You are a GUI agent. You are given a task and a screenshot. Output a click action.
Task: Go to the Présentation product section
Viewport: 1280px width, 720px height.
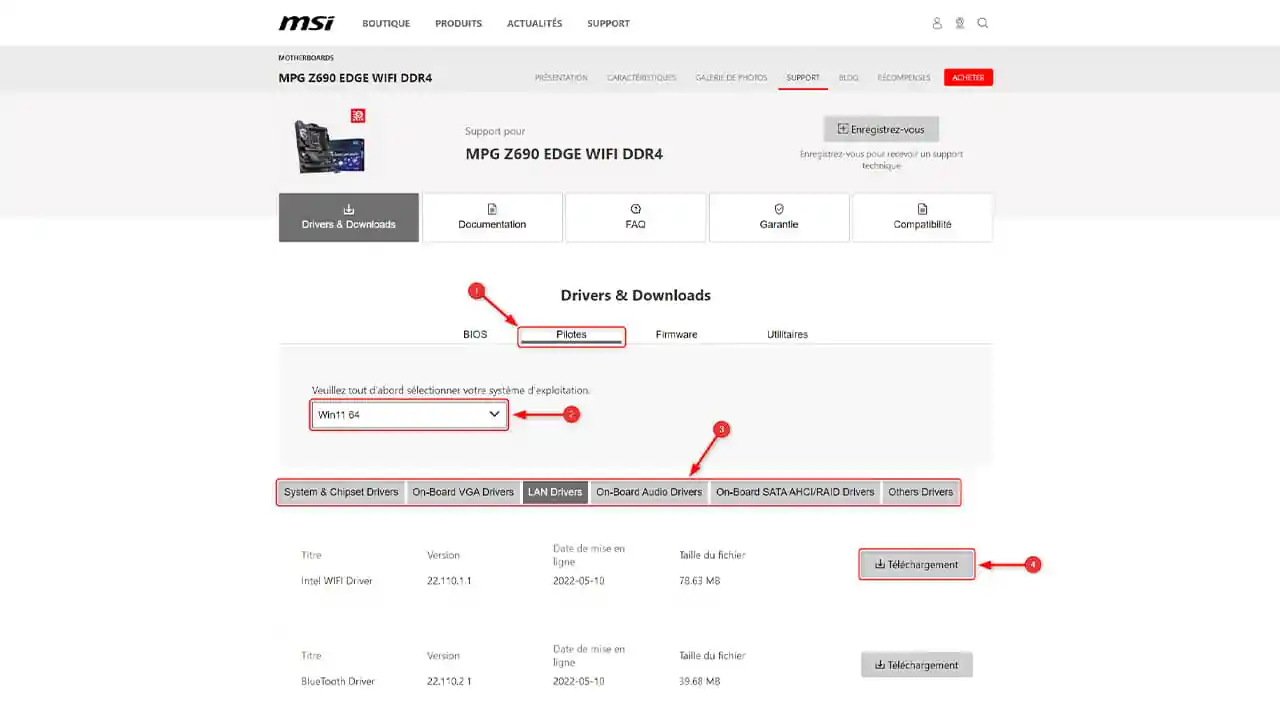[561, 77]
